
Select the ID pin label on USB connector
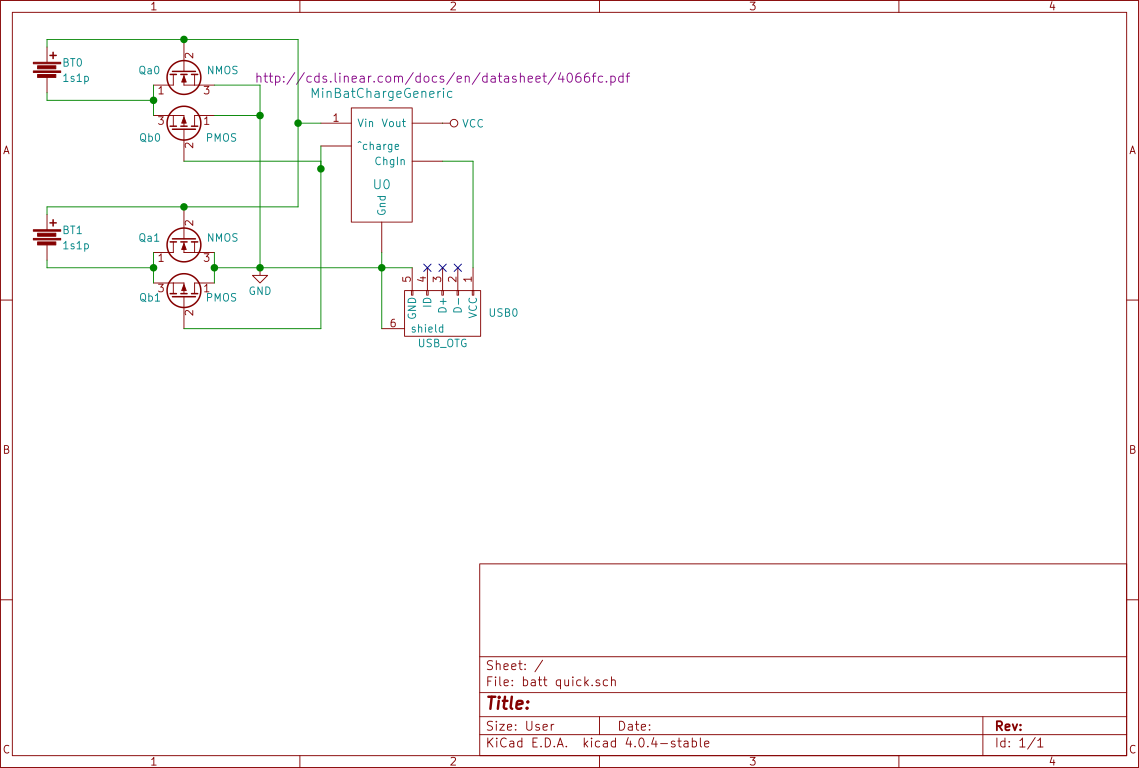point(427,302)
